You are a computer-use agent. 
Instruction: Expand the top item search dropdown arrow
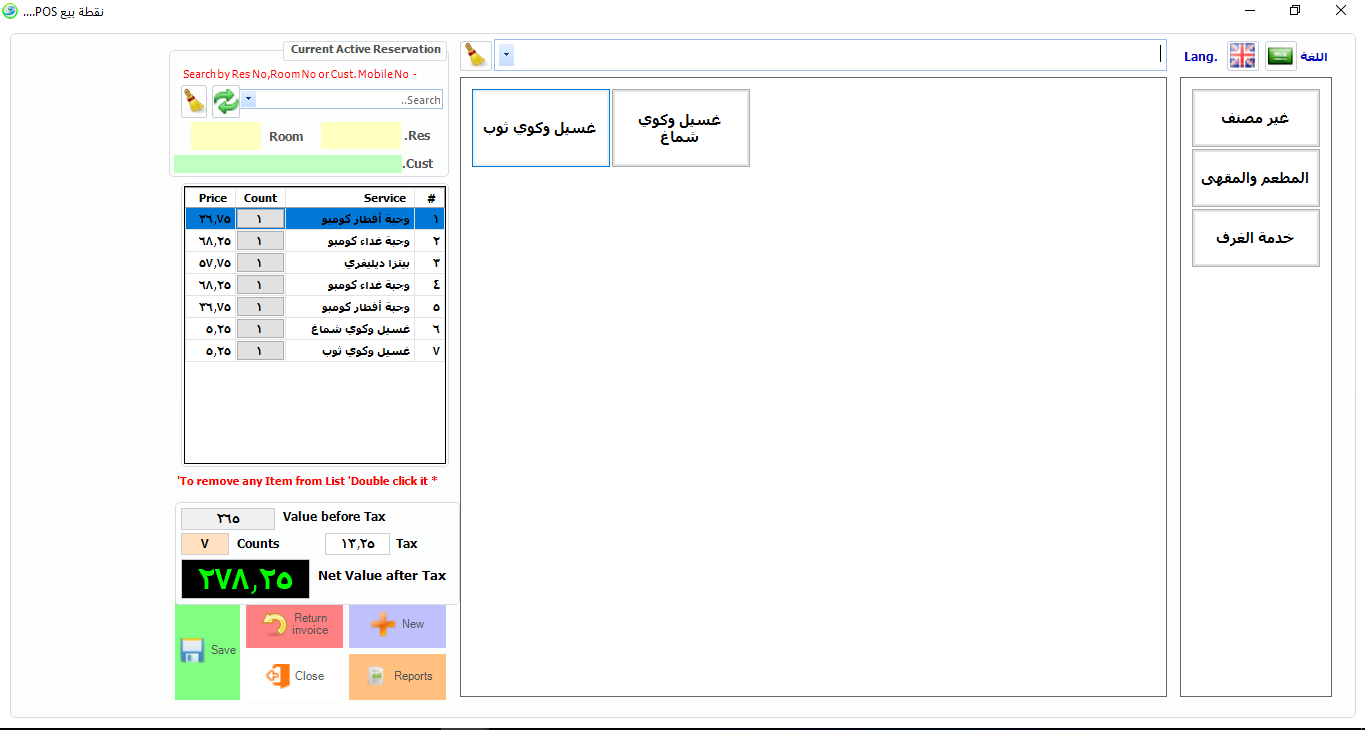coord(506,55)
